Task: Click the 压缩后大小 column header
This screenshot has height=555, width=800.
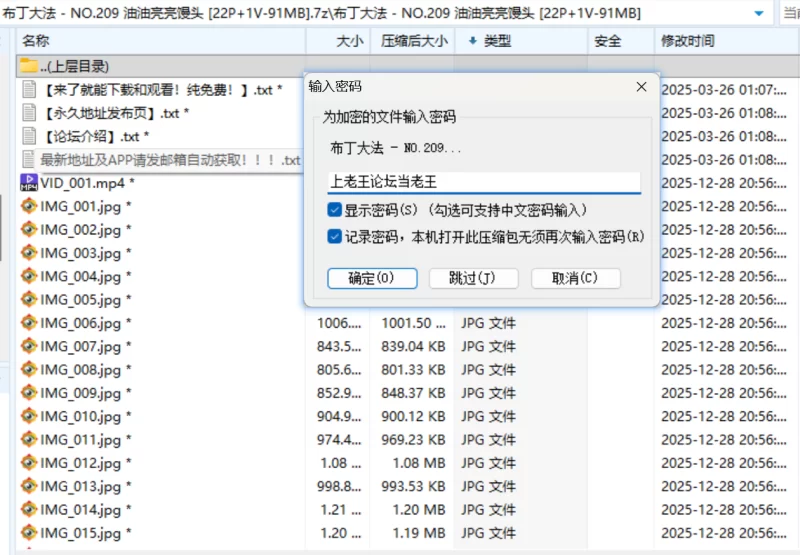Action: pyautogui.click(x=414, y=41)
